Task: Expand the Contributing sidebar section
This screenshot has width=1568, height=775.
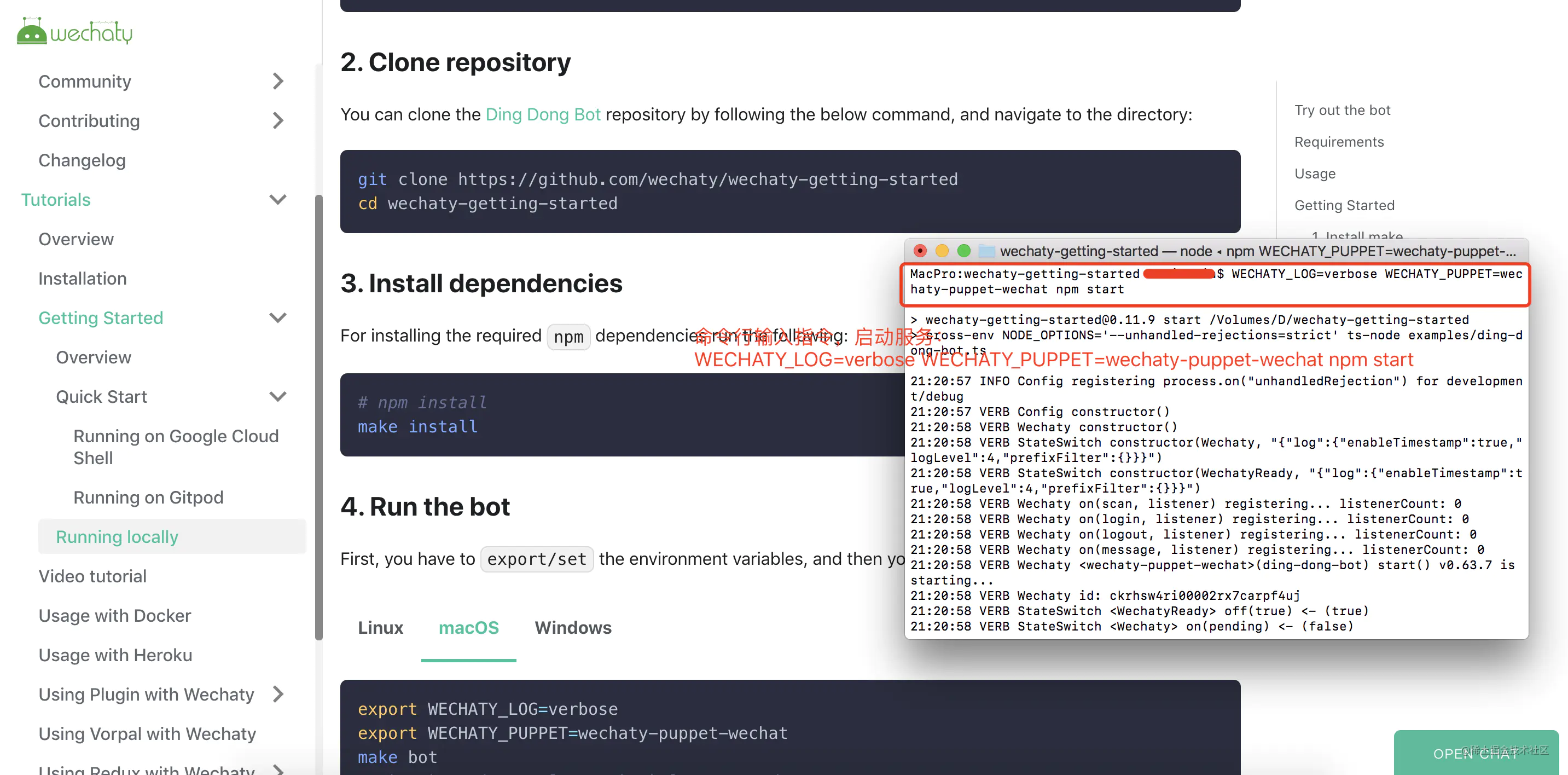Action: coord(278,120)
